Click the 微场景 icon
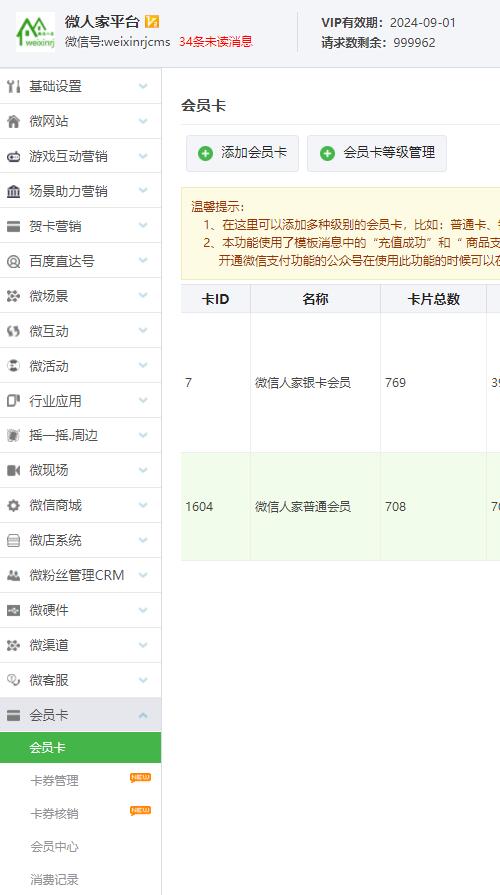500x895 pixels. [13, 296]
